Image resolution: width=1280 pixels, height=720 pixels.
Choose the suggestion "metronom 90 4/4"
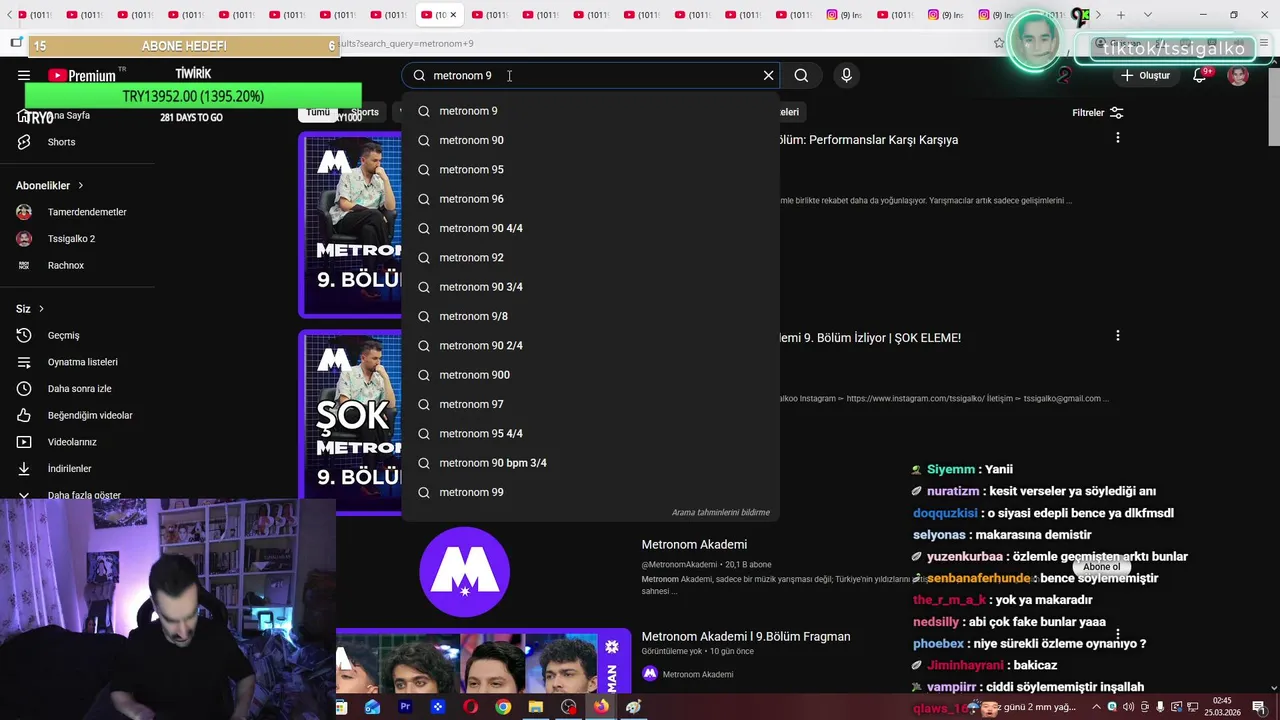click(590, 228)
